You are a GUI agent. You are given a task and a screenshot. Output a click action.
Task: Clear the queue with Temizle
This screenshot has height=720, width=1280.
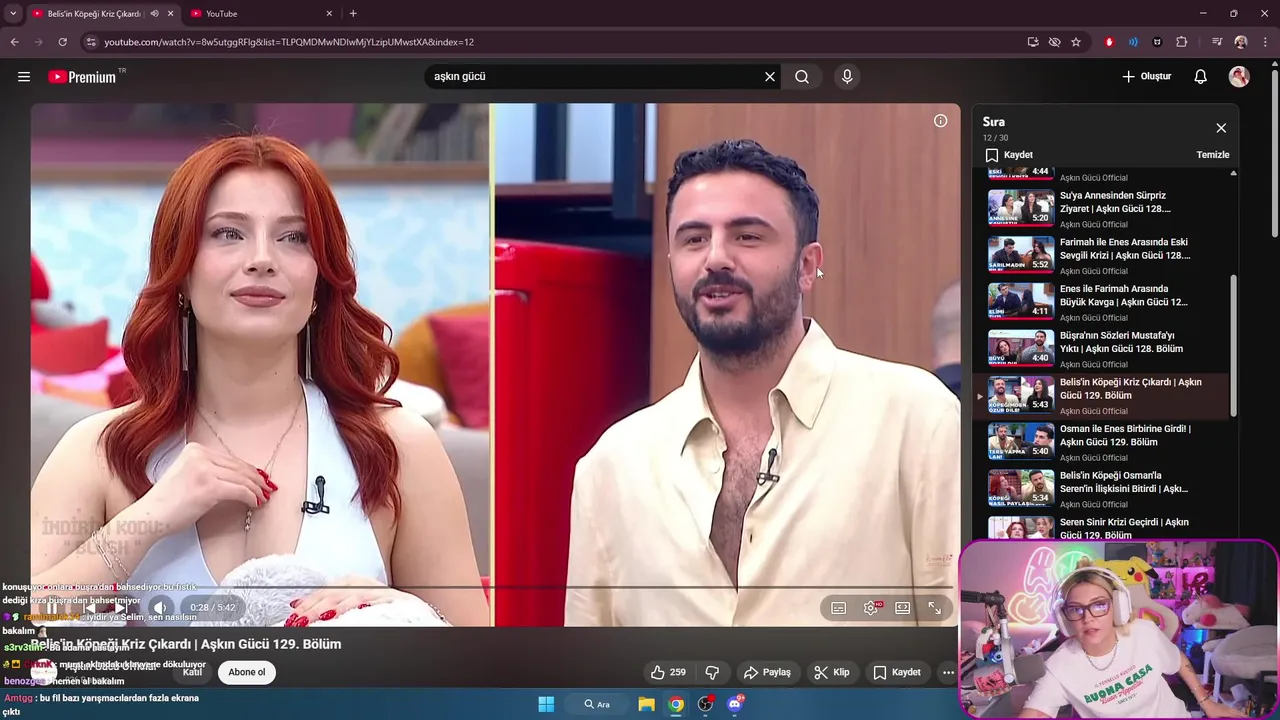[x=1213, y=155]
